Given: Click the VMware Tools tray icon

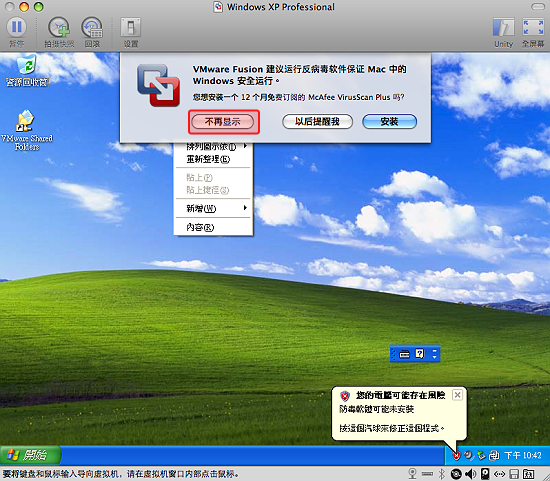Looking at the screenshot, I should pos(494,455).
